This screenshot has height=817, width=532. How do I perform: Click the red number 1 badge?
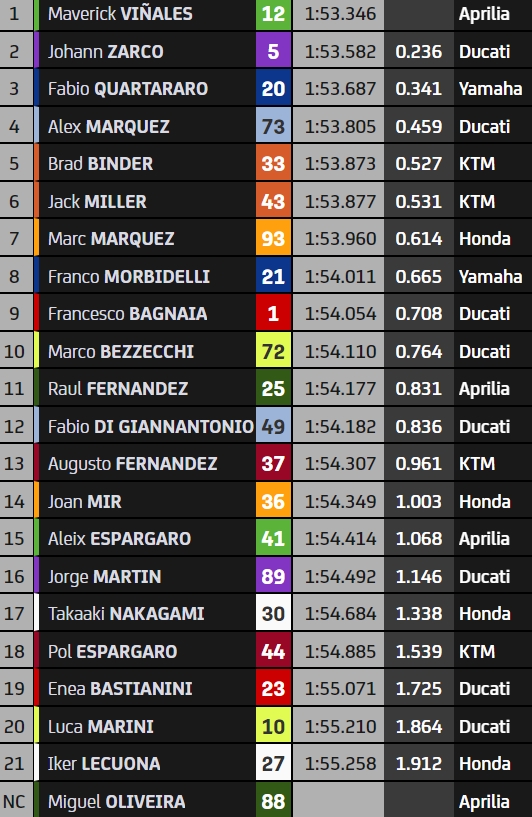tap(274, 314)
